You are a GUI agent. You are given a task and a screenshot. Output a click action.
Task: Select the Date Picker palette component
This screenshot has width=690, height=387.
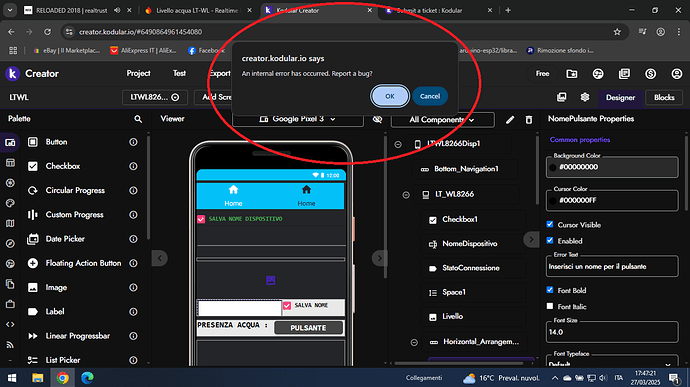(x=65, y=239)
